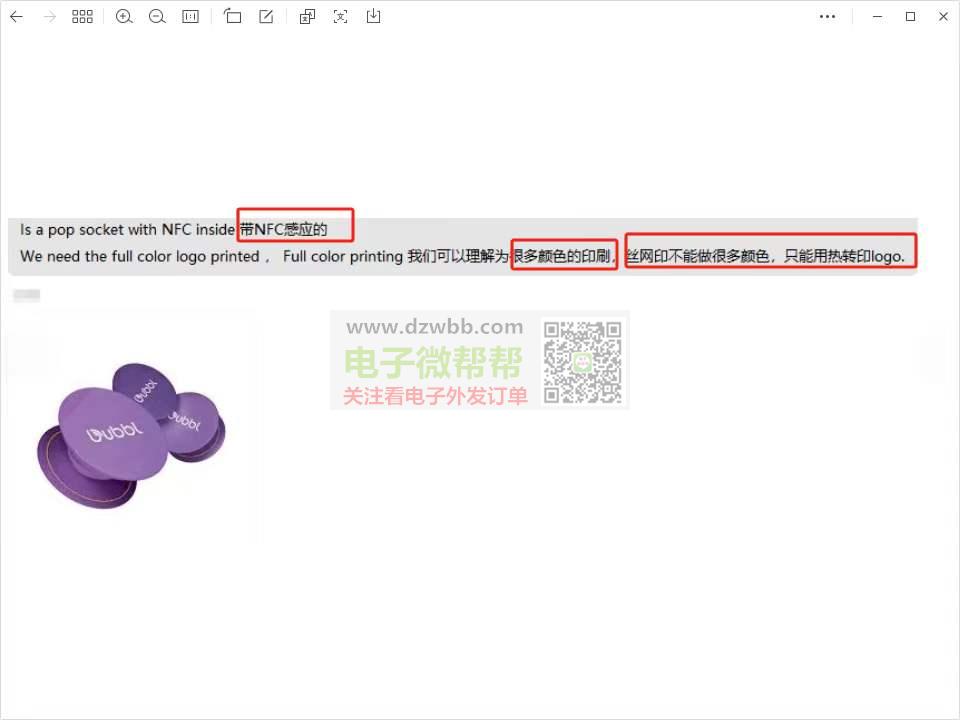Zoom in on the image
Image resolution: width=960 pixels, height=720 pixels.
124,17
